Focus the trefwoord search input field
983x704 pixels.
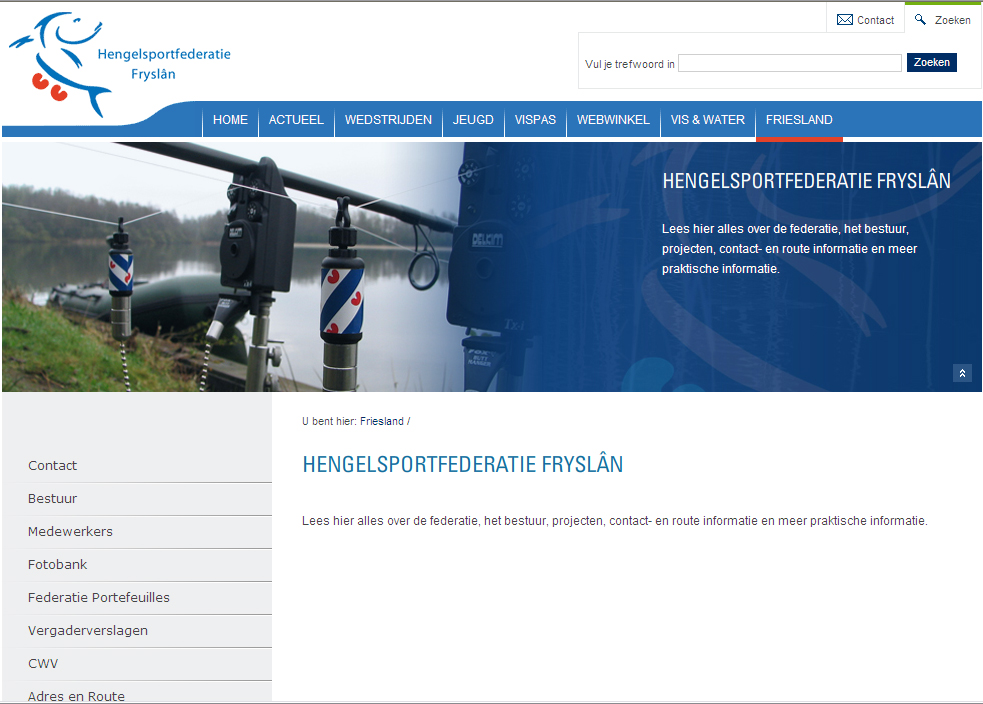pyautogui.click(x=789, y=63)
